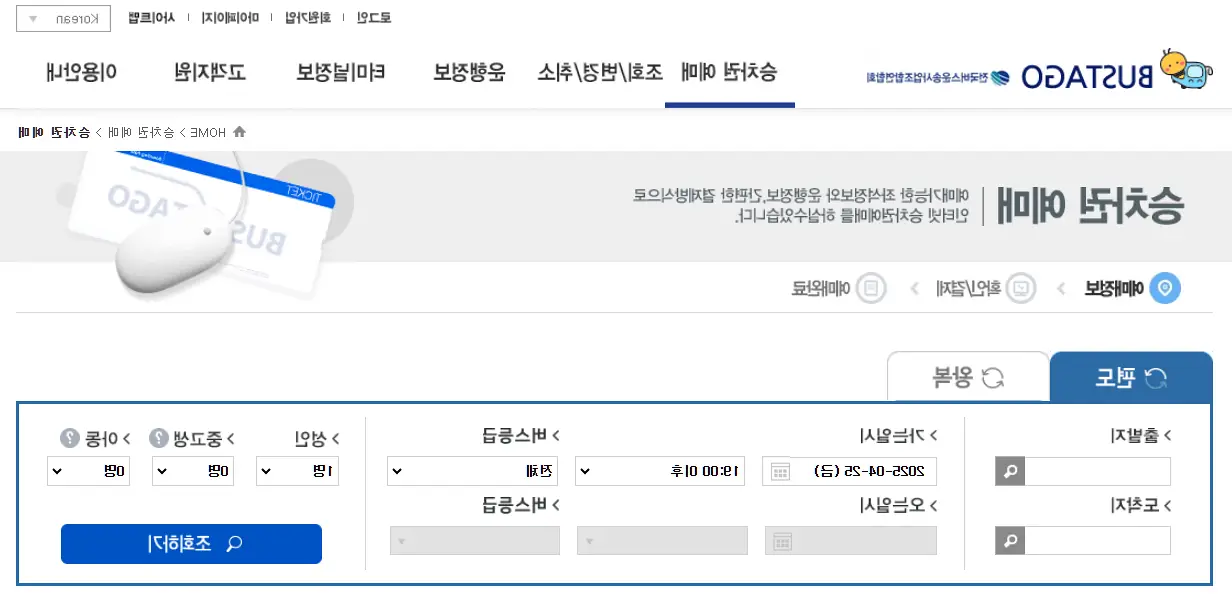Open the 조회/변경/취소 menu

click(600, 72)
